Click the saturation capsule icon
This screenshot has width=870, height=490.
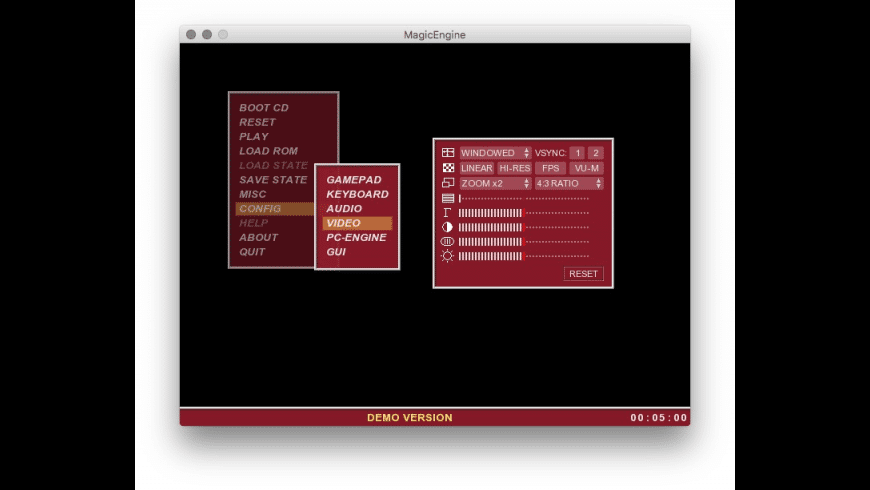coord(447,241)
